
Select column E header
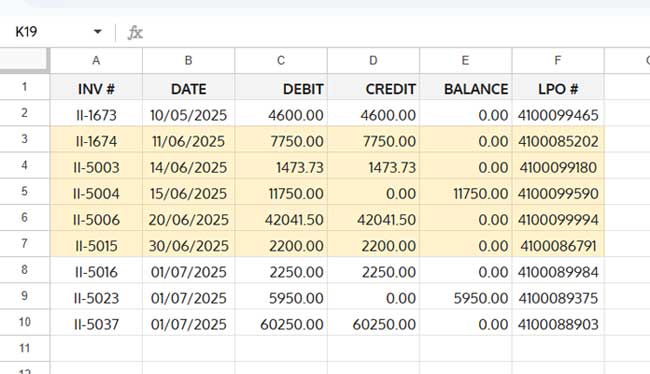click(466, 61)
